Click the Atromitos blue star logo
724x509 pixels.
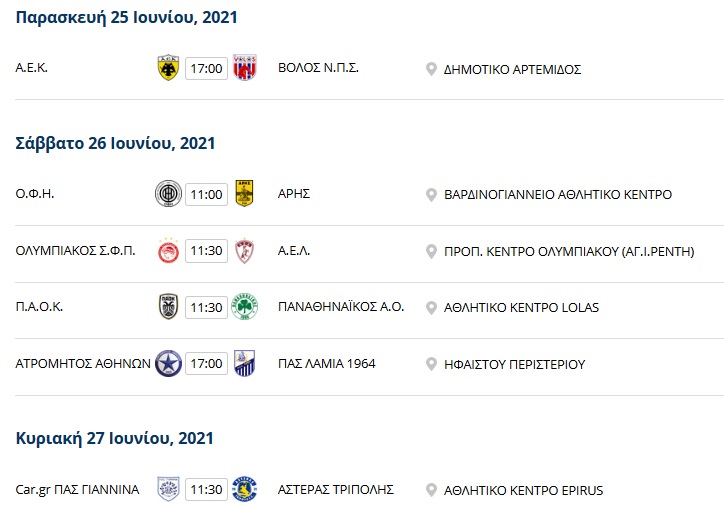tap(168, 364)
